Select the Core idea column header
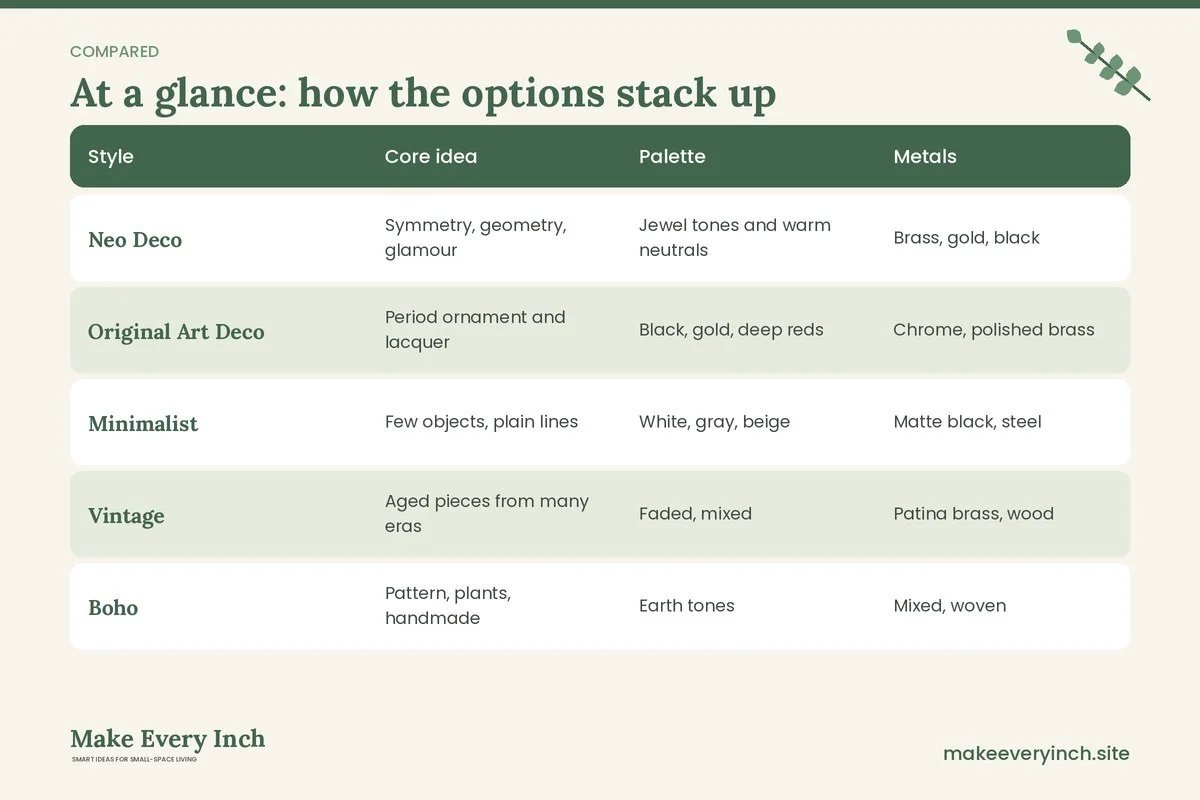Viewport: 1200px width, 800px height. pyautogui.click(x=431, y=156)
